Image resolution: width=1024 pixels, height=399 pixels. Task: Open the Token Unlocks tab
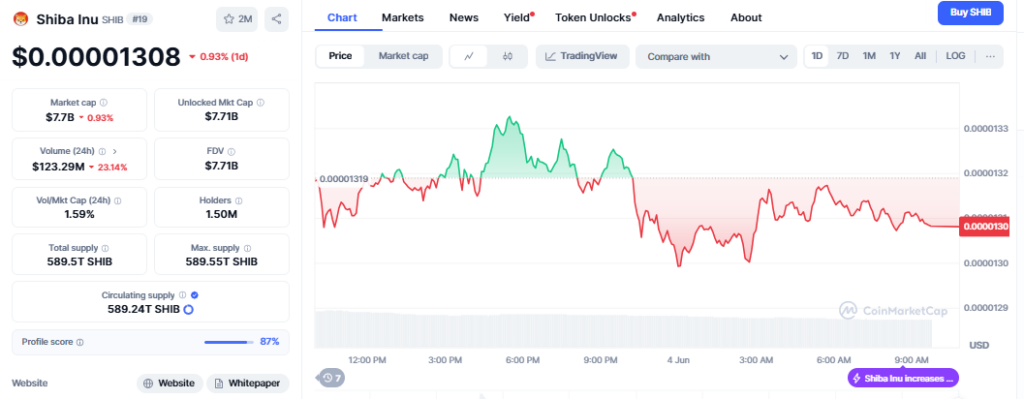pos(594,18)
